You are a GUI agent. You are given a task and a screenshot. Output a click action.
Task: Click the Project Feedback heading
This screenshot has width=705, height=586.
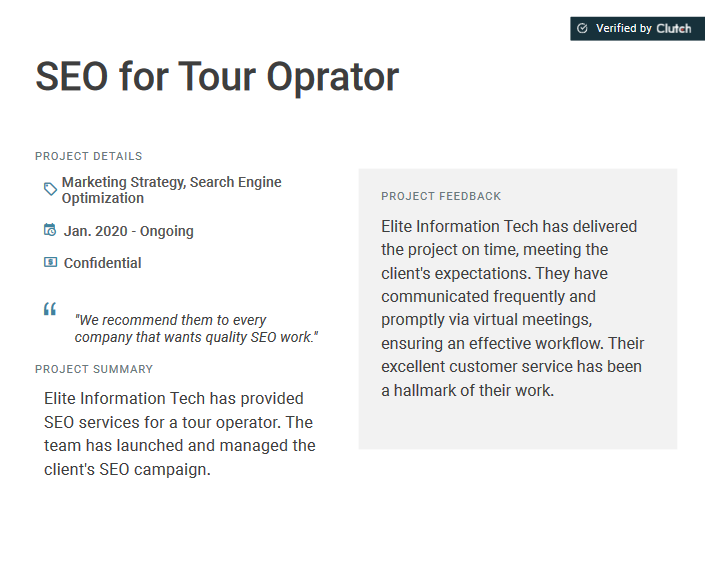[441, 196]
